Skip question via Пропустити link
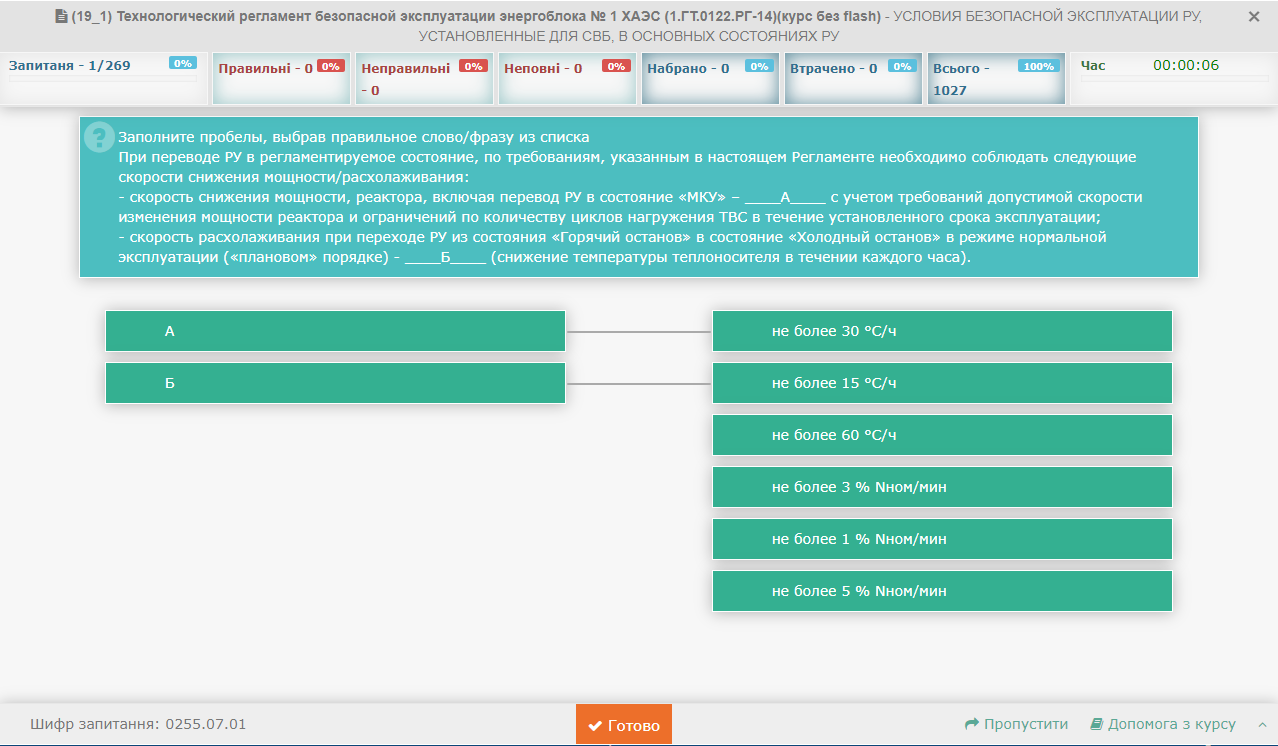1278x746 pixels. point(1016,724)
